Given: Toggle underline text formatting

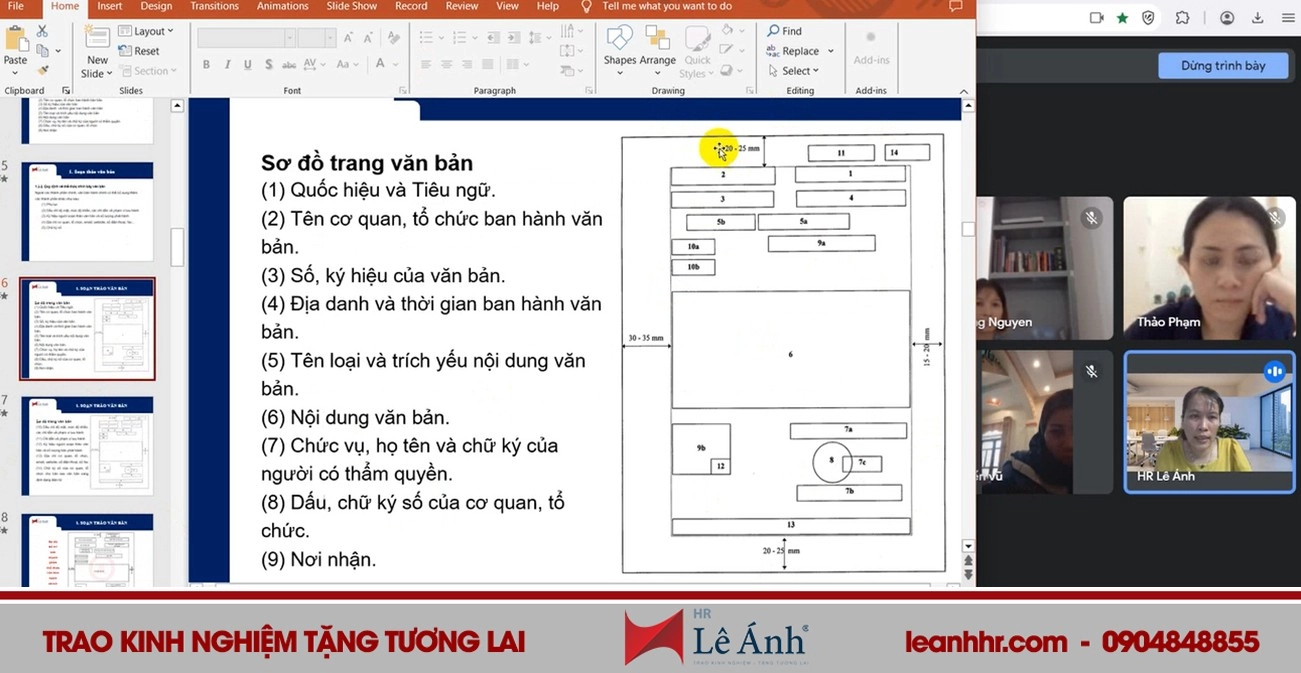Looking at the screenshot, I should click(246, 63).
